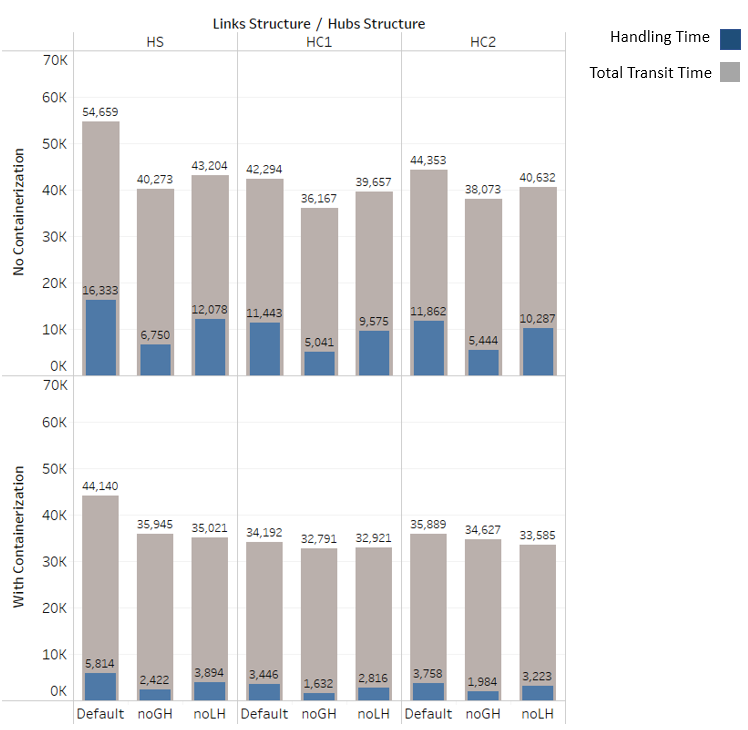Click the HC2 column header
Viewport: 748px width, 730px height.
click(x=483, y=42)
